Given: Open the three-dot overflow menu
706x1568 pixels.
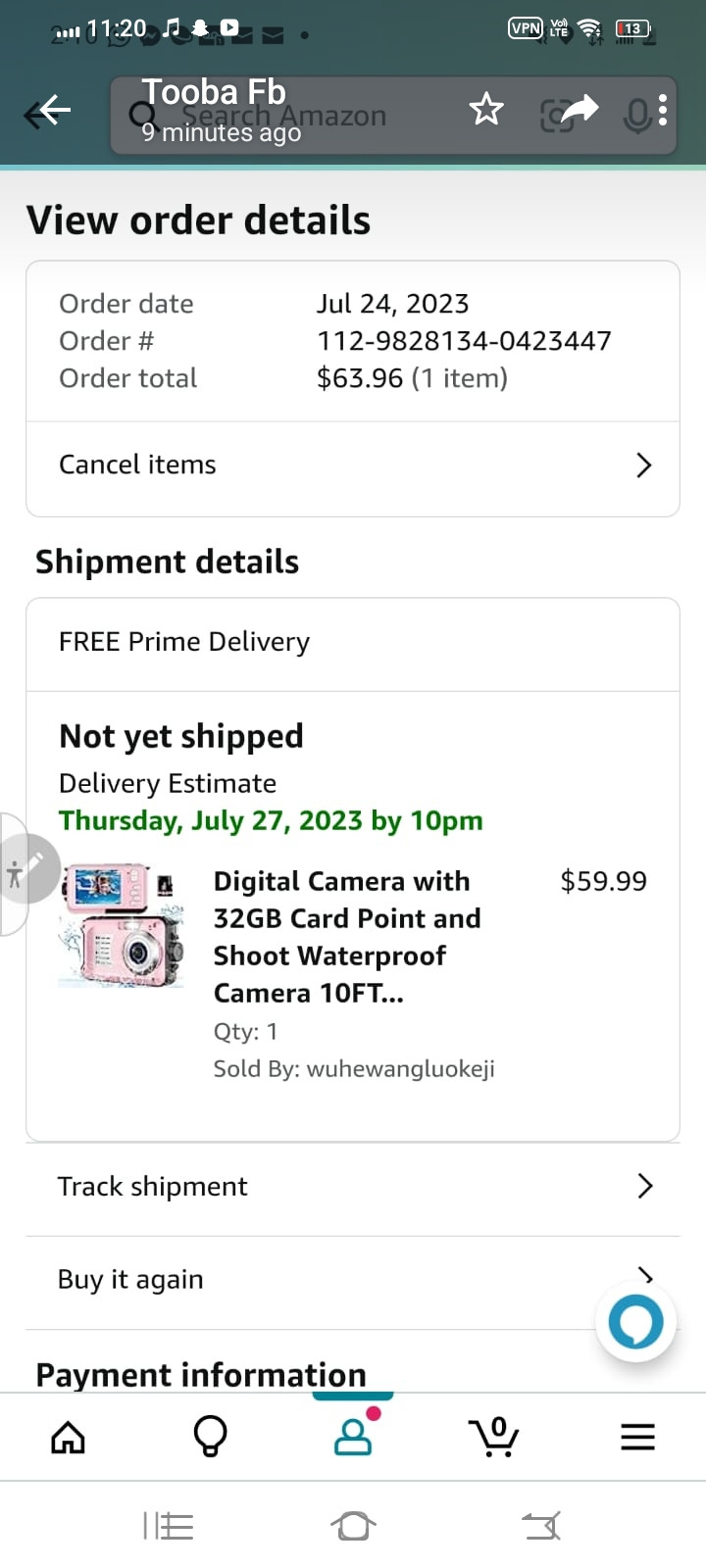Looking at the screenshot, I should 664,110.
